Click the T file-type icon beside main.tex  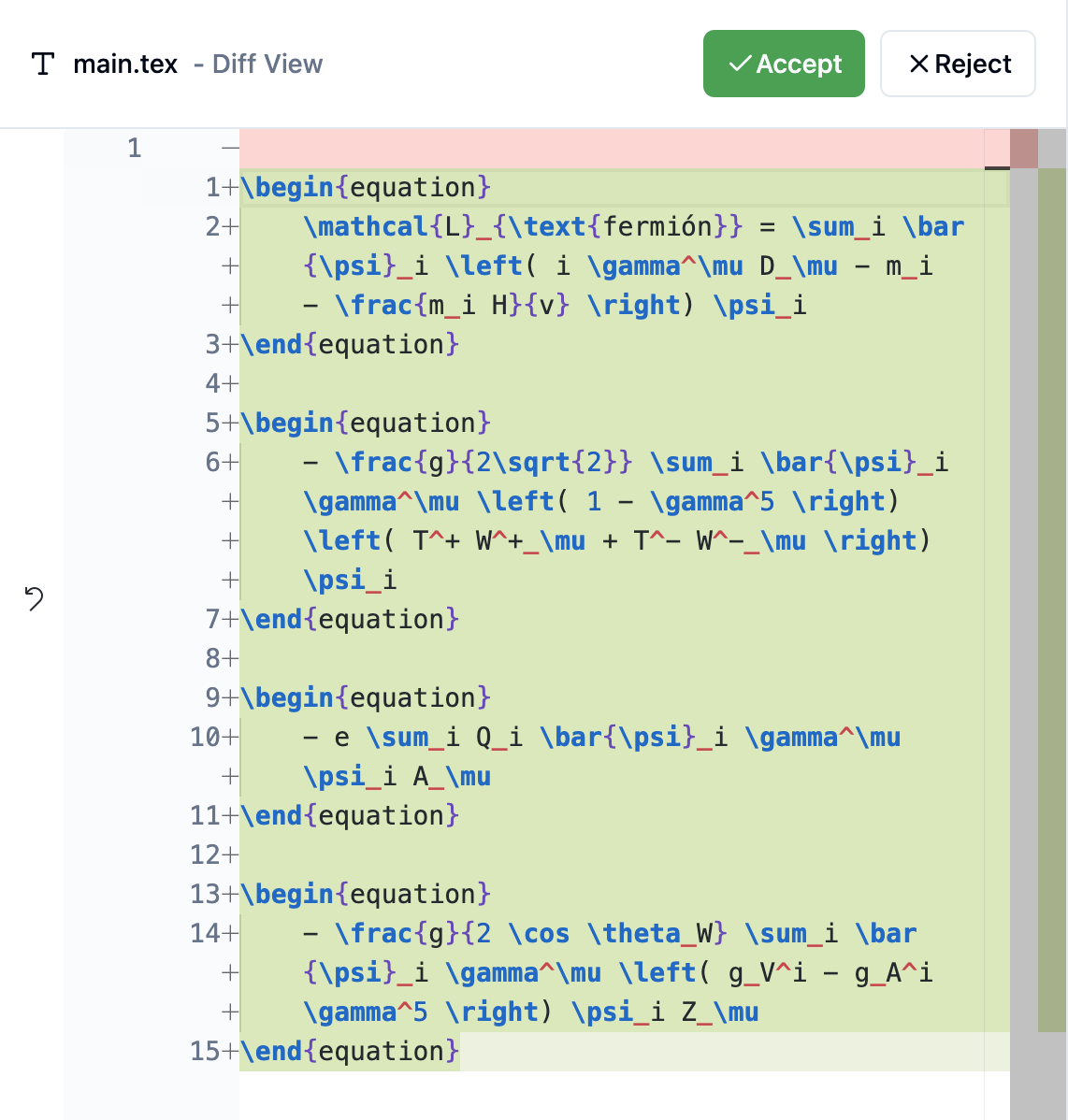[42, 64]
